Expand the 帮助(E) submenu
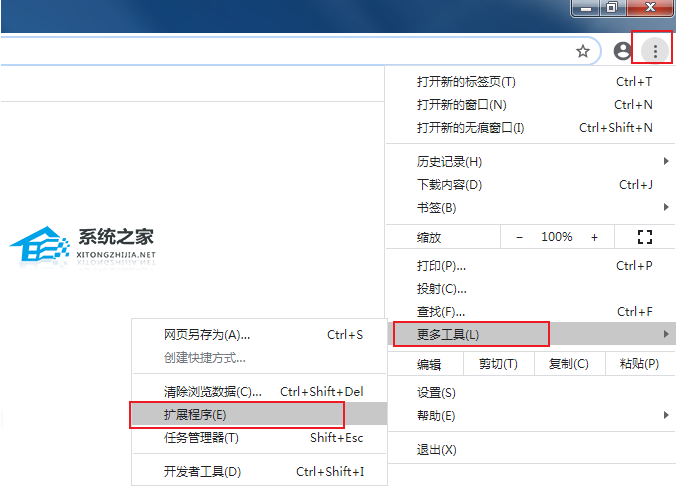Viewport: 676px width, 497px height. point(531,416)
